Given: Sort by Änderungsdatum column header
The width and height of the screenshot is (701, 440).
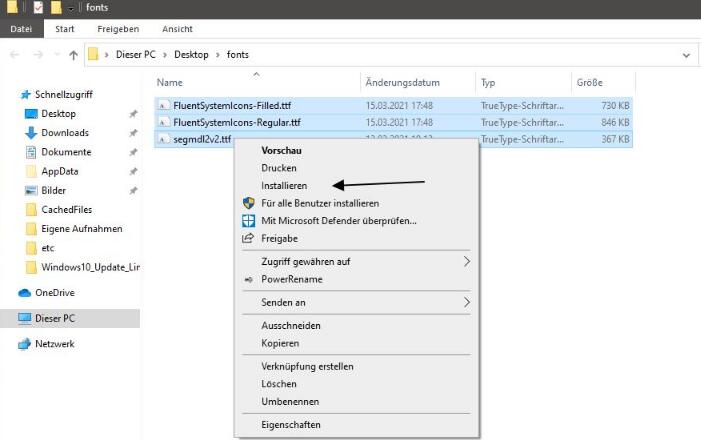Looking at the screenshot, I should click(402, 83).
